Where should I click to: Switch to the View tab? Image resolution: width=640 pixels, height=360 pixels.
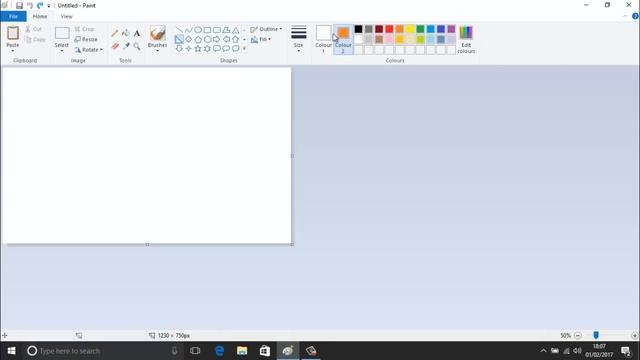point(67,16)
